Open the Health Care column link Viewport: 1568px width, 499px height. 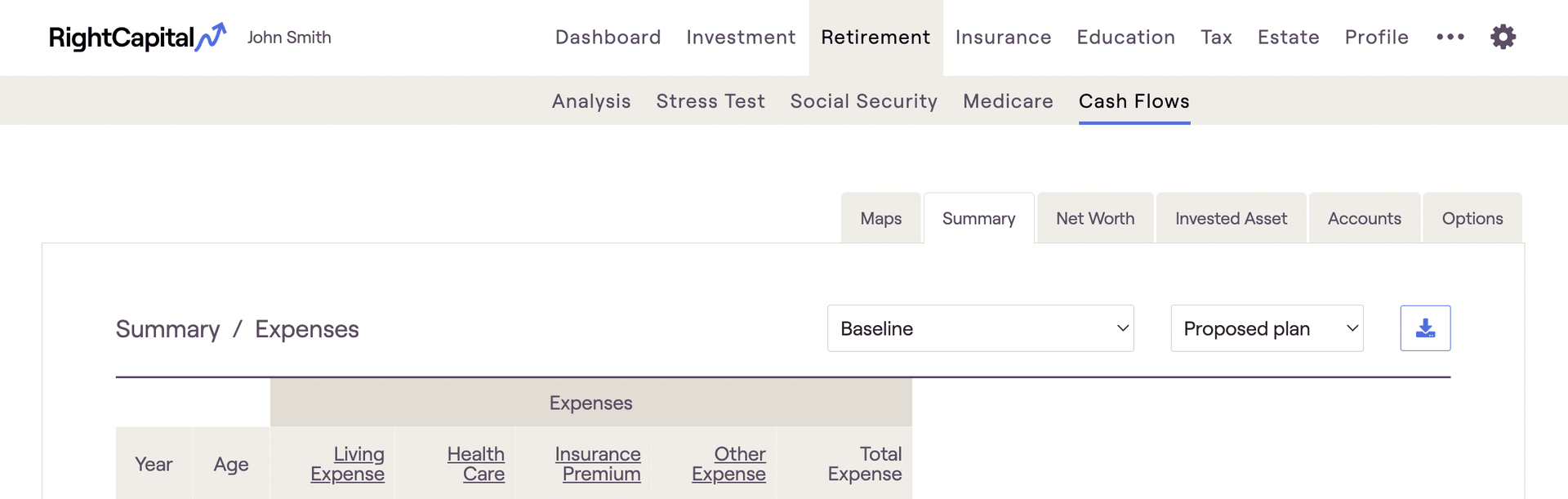pyautogui.click(x=476, y=464)
